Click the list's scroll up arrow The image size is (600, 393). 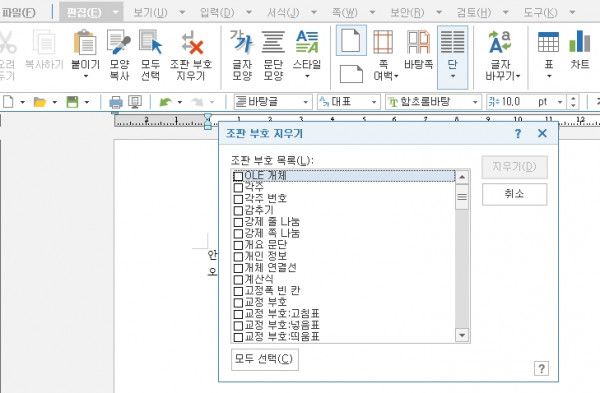[x=462, y=177]
